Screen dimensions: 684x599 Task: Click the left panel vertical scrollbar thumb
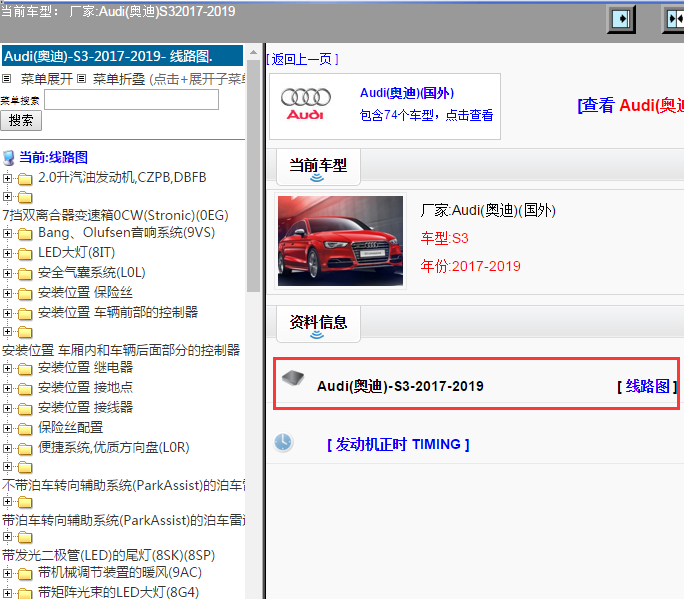click(253, 175)
